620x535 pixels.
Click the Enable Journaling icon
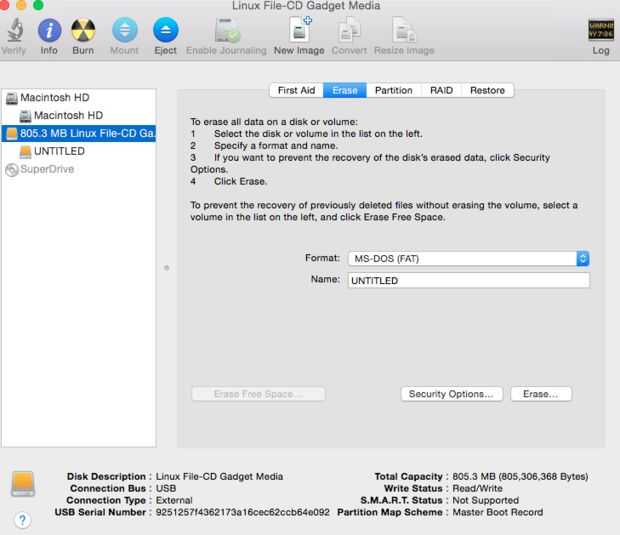click(227, 30)
